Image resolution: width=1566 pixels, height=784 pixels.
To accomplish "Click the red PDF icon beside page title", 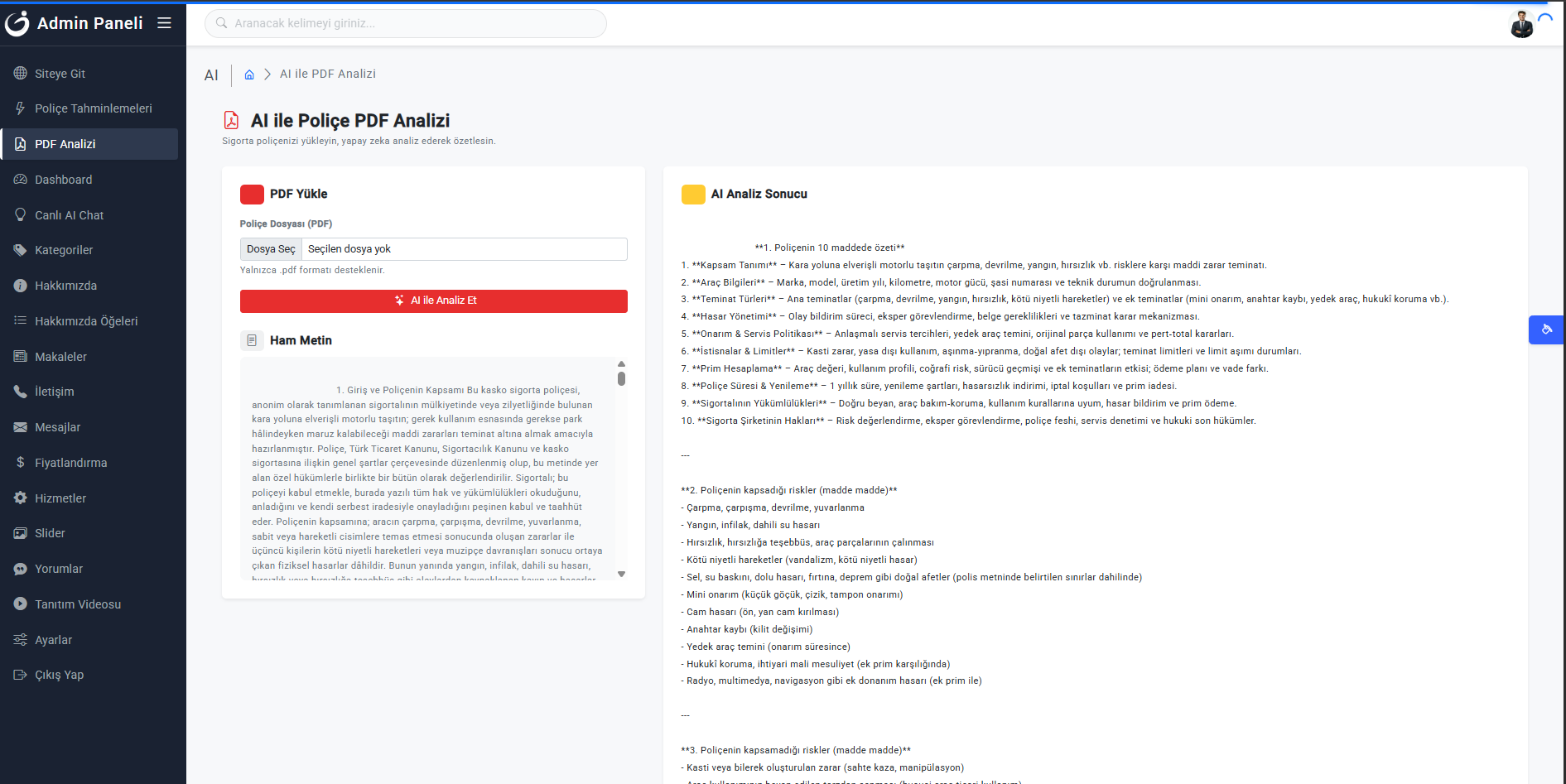I will pyautogui.click(x=232, y=121).
